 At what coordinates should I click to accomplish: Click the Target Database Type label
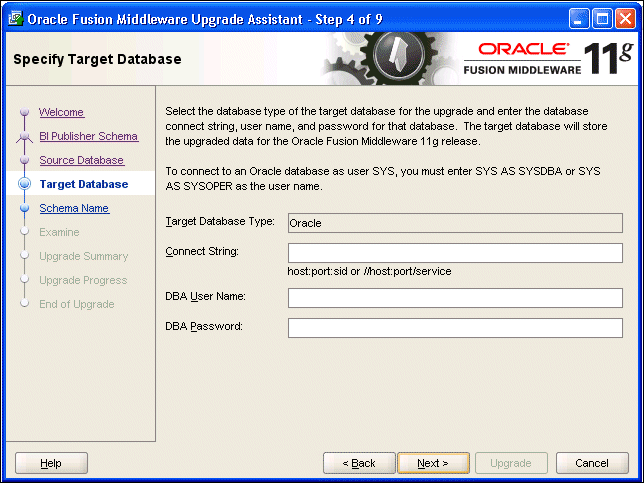[220, 221]
